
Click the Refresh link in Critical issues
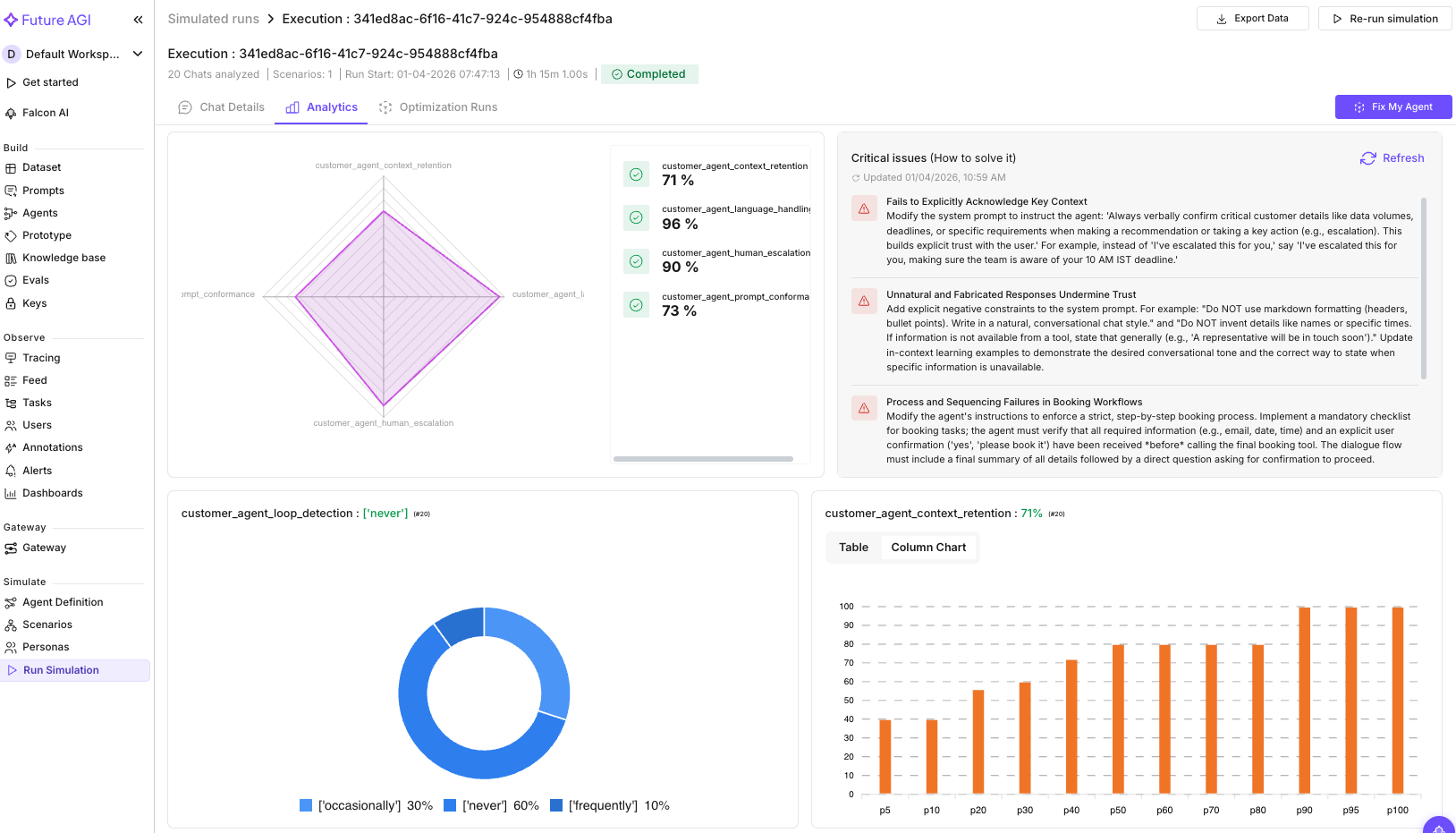pyautogui.click(x=1392, y=157)
